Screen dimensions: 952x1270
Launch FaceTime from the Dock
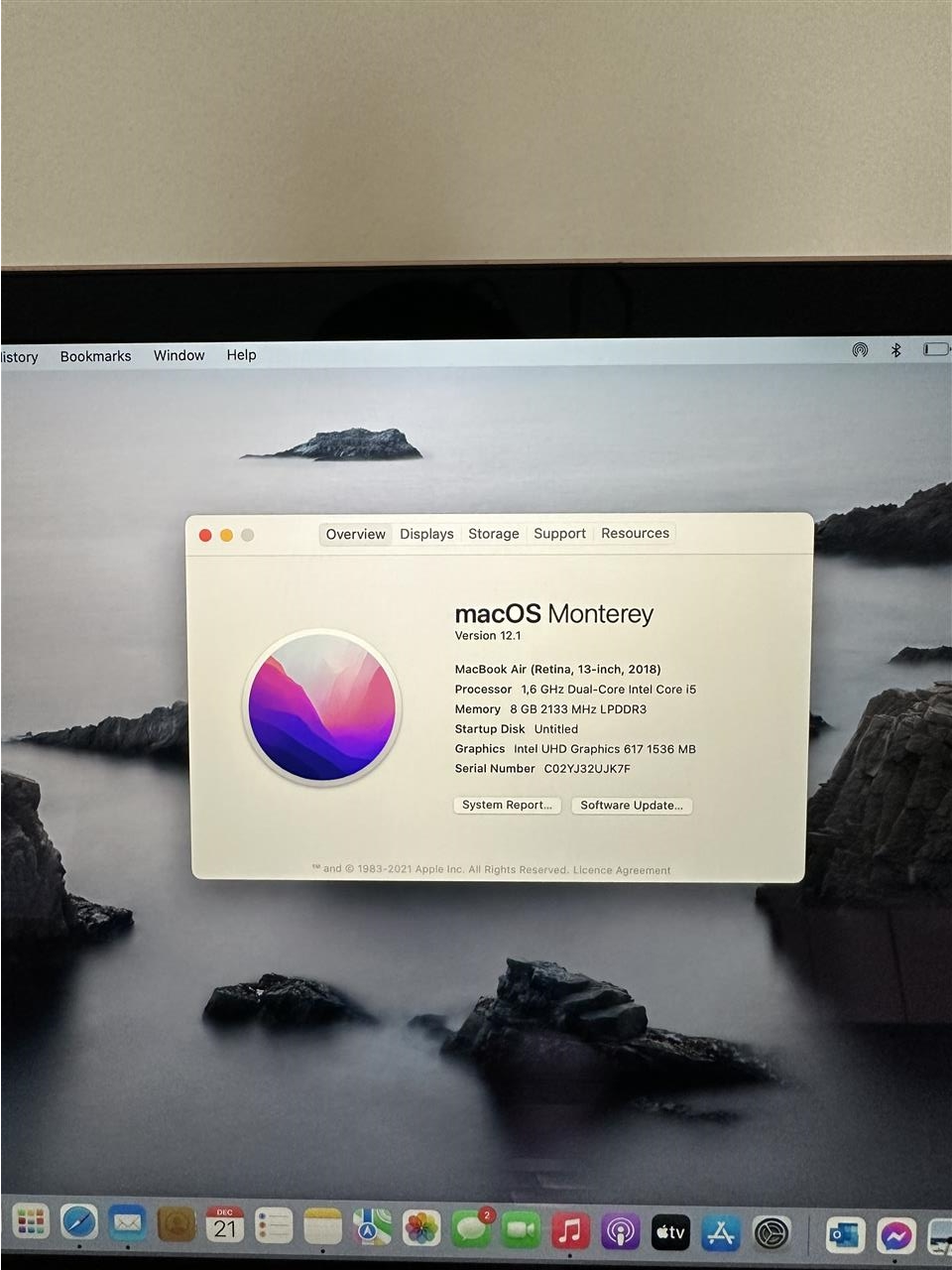521,1230
